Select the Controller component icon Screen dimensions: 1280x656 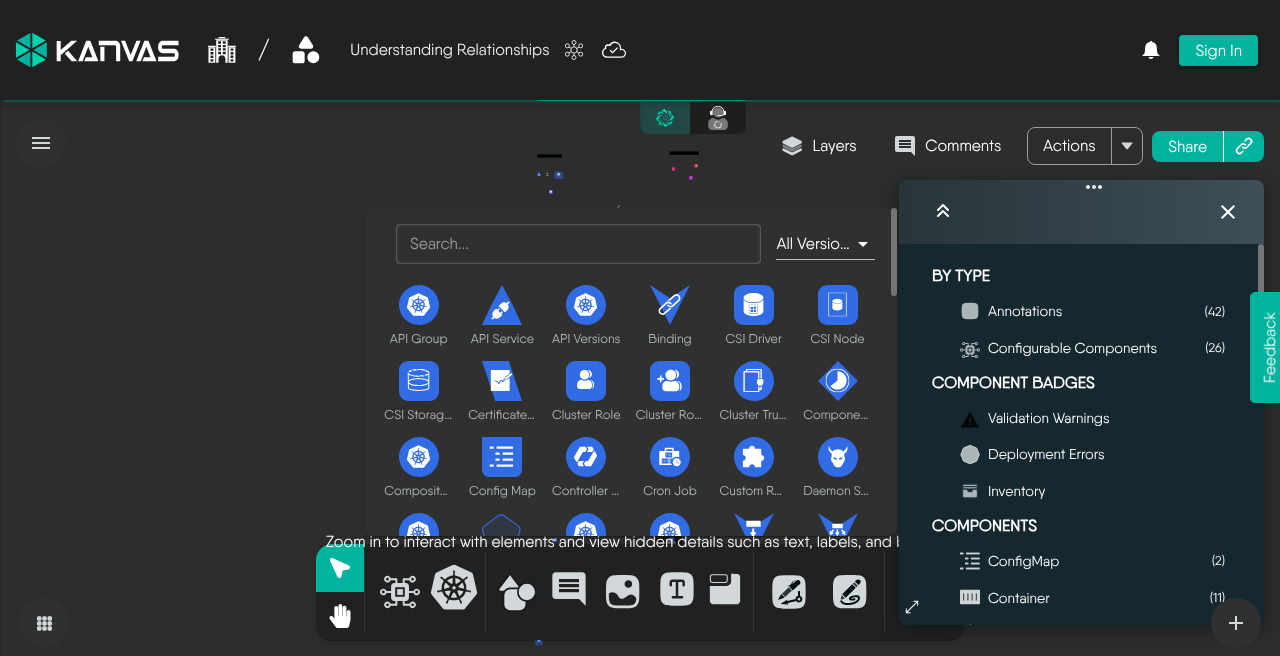point(586,457)
